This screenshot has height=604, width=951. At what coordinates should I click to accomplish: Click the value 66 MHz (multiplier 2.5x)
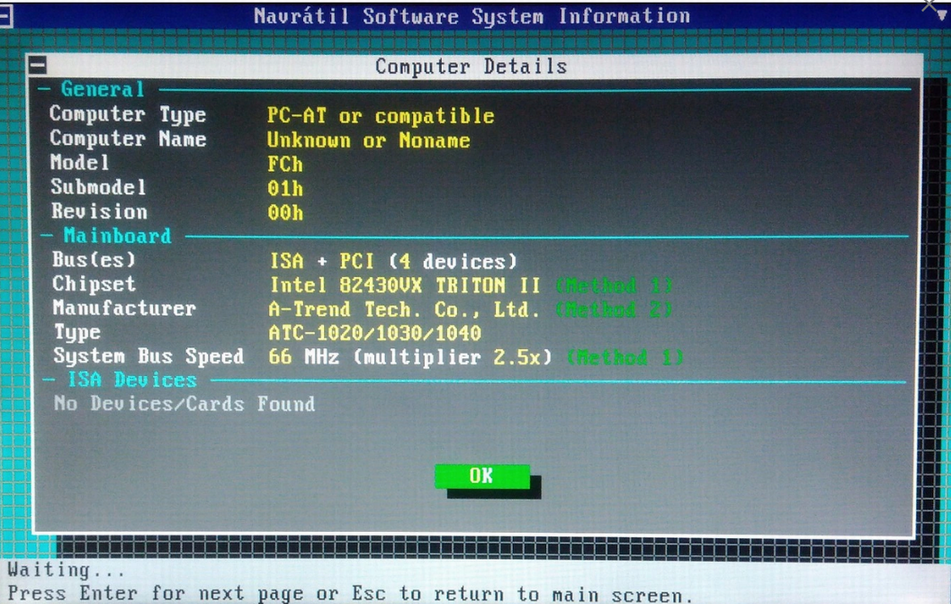point(410,357)
